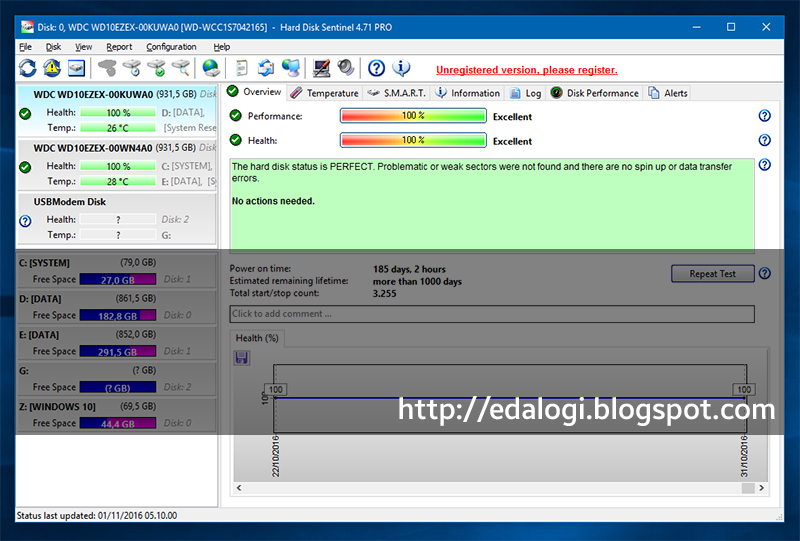Switch to the S.M.A.R.T. tab
The width and height of the screenshot is (800, 541).
point(396,93)
